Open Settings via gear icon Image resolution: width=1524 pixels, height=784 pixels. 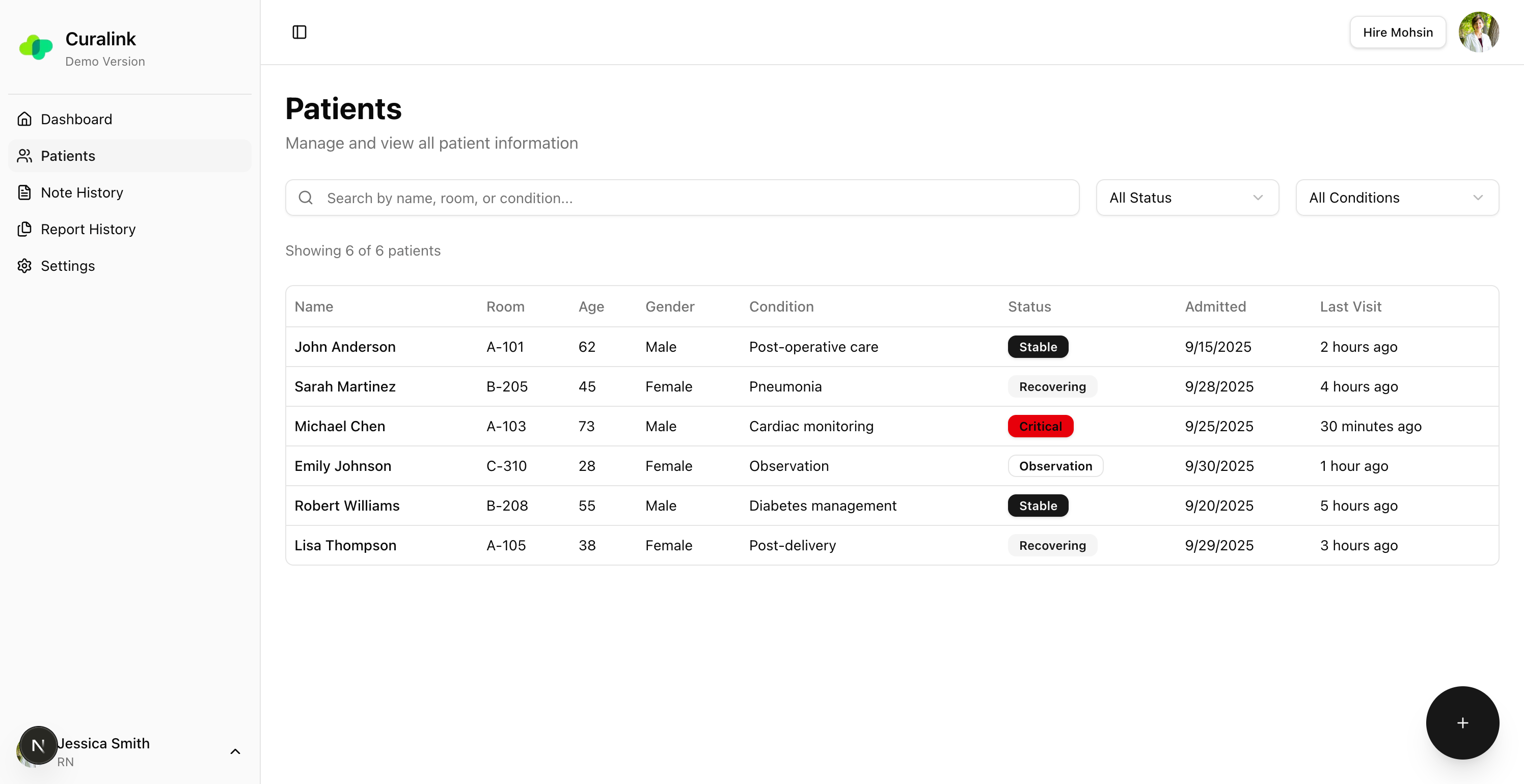point(24,265)
